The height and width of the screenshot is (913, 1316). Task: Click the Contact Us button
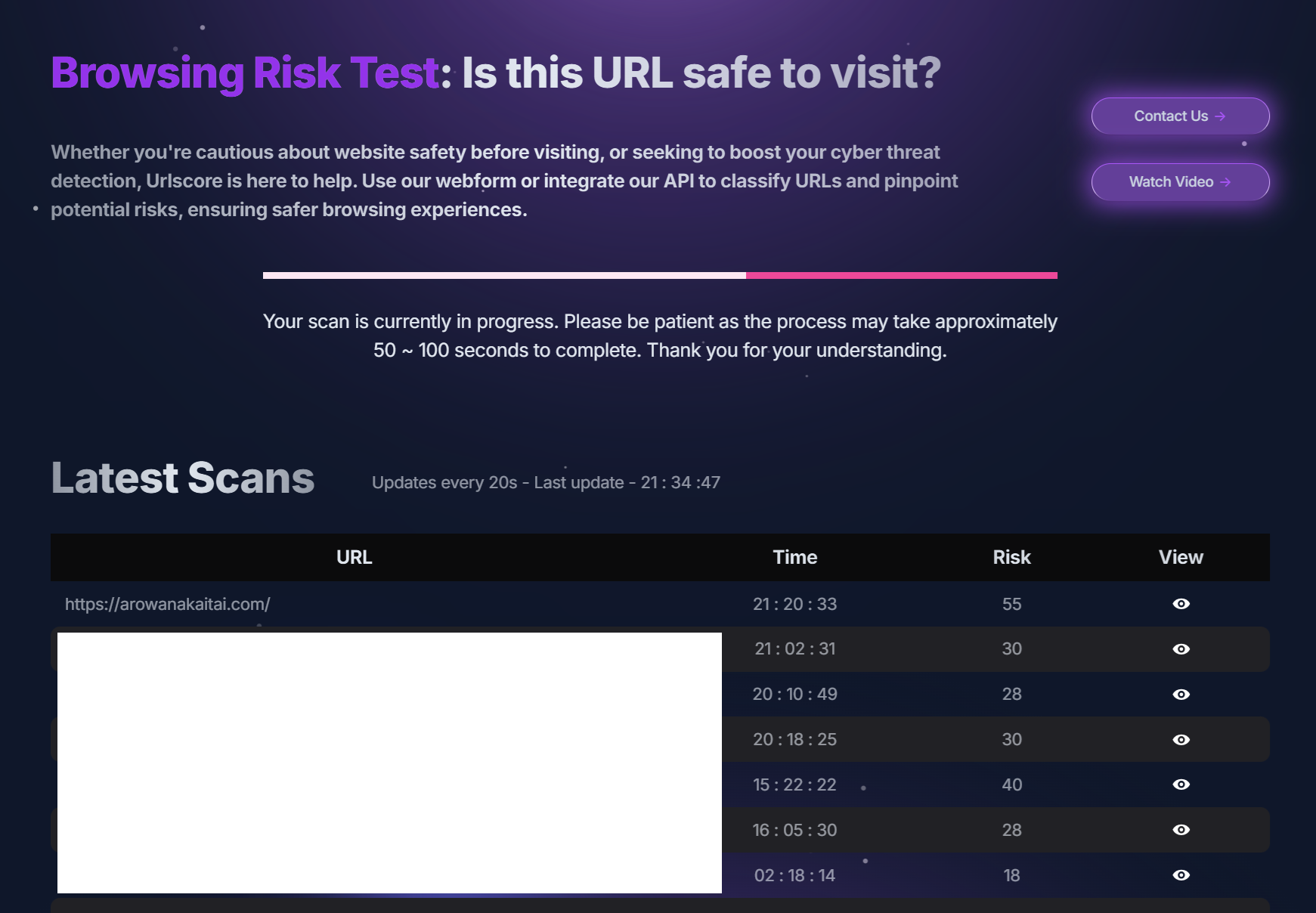pos(1180,116)
